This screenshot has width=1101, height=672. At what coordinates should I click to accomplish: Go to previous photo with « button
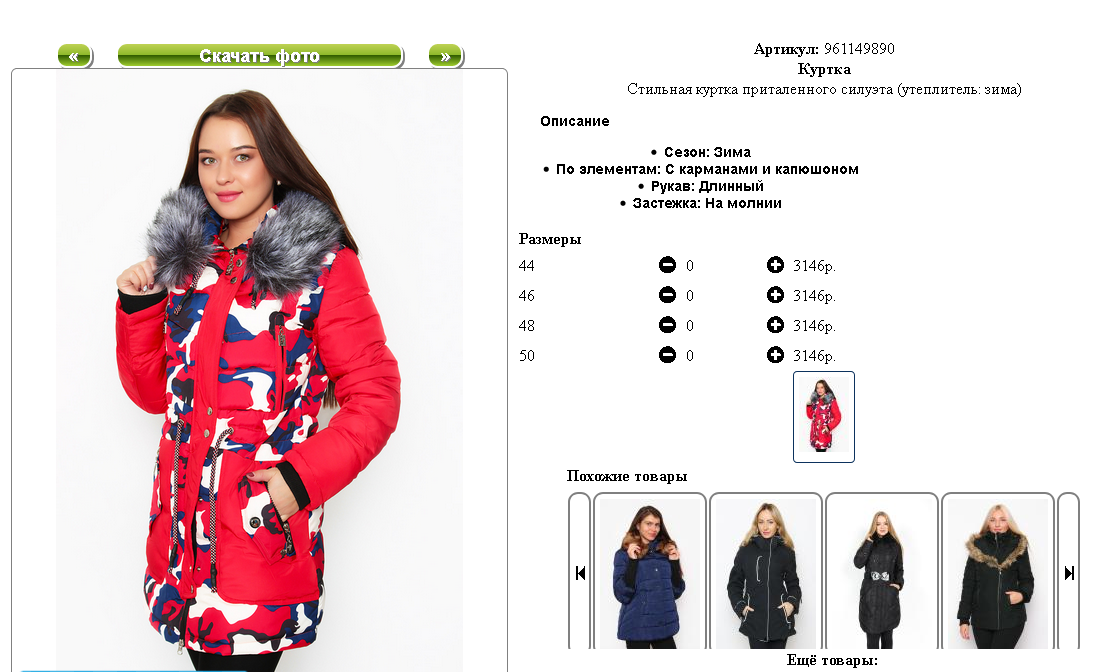click(x=74, y=55)
